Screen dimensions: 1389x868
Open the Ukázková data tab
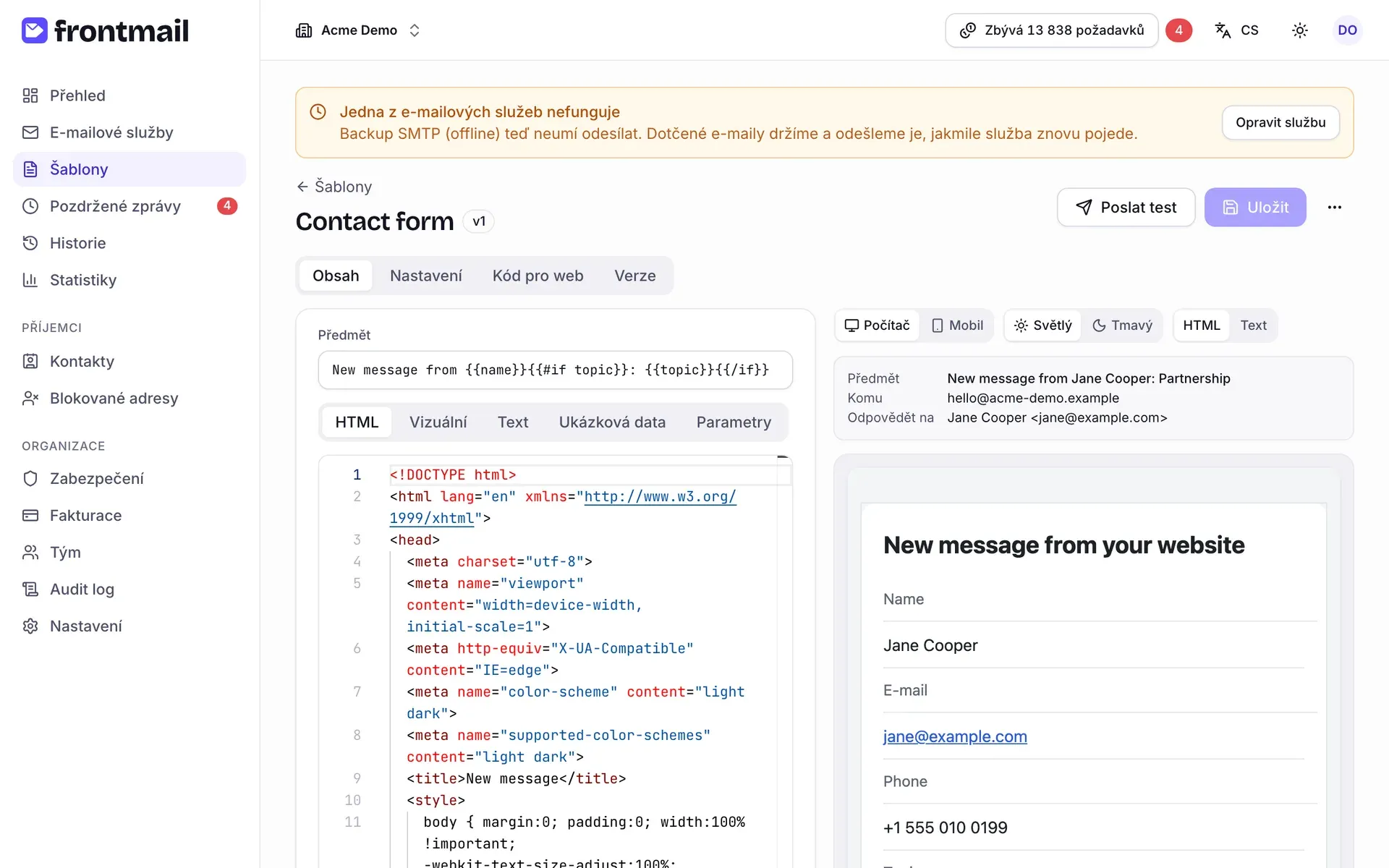coord(612,422)
